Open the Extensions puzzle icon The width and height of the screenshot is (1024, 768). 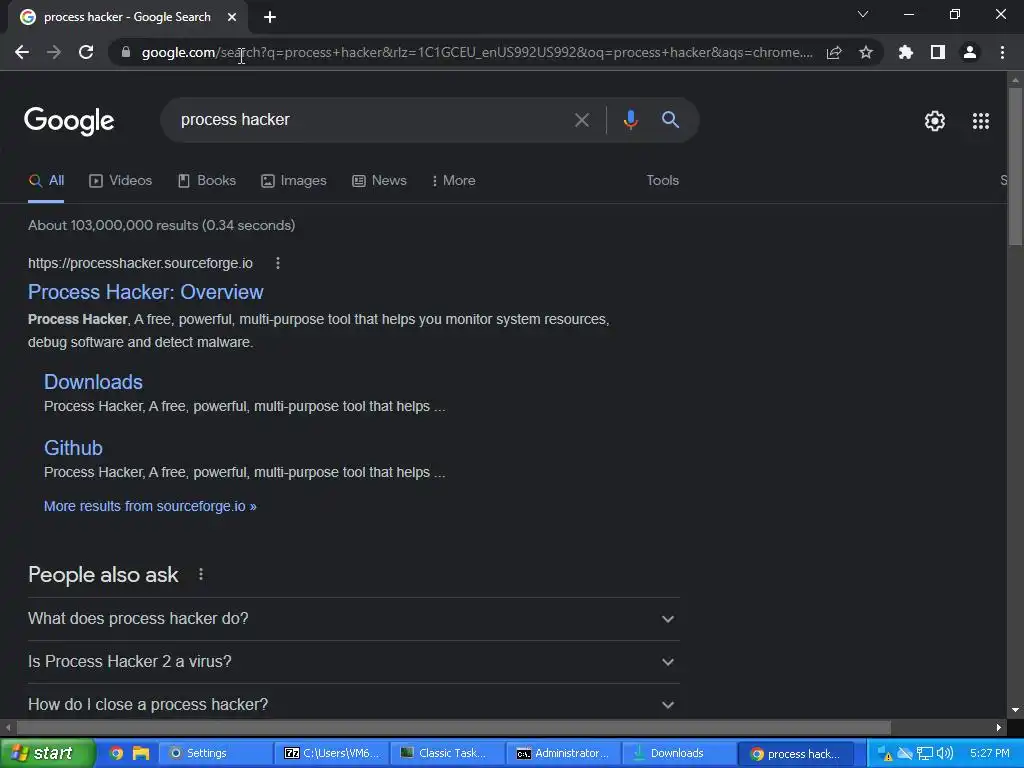(x=906, y=52)
